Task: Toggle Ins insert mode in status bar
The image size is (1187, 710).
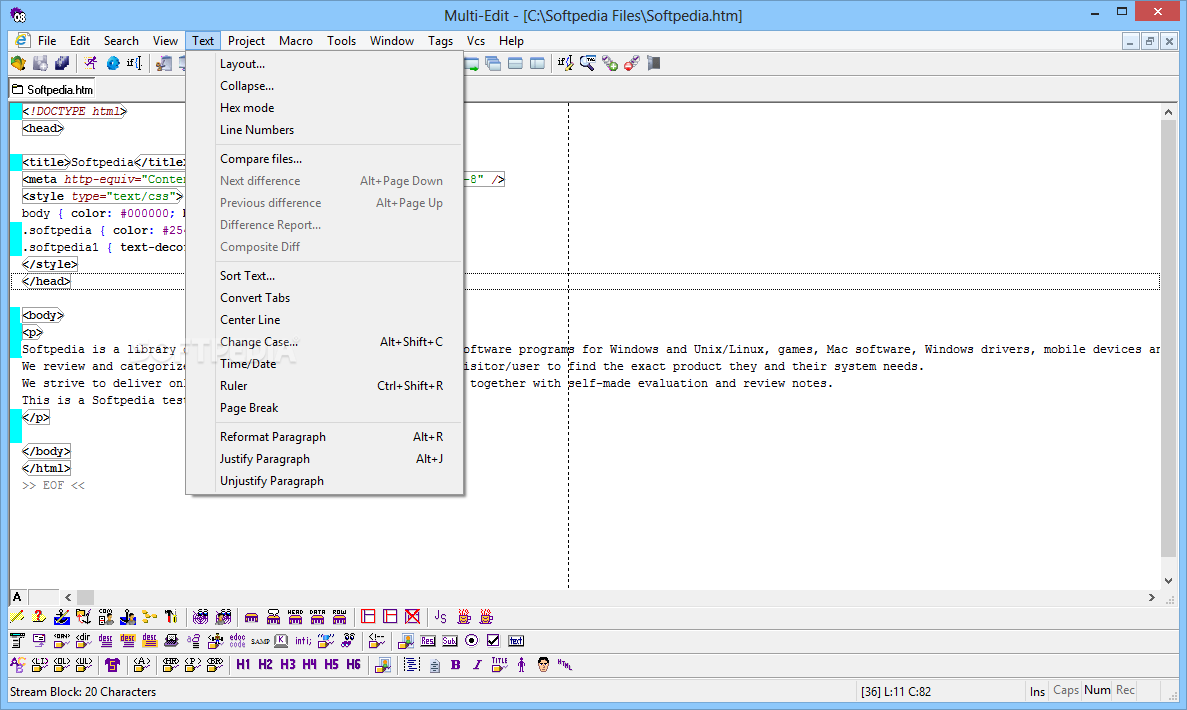Action: point(1037,691)
